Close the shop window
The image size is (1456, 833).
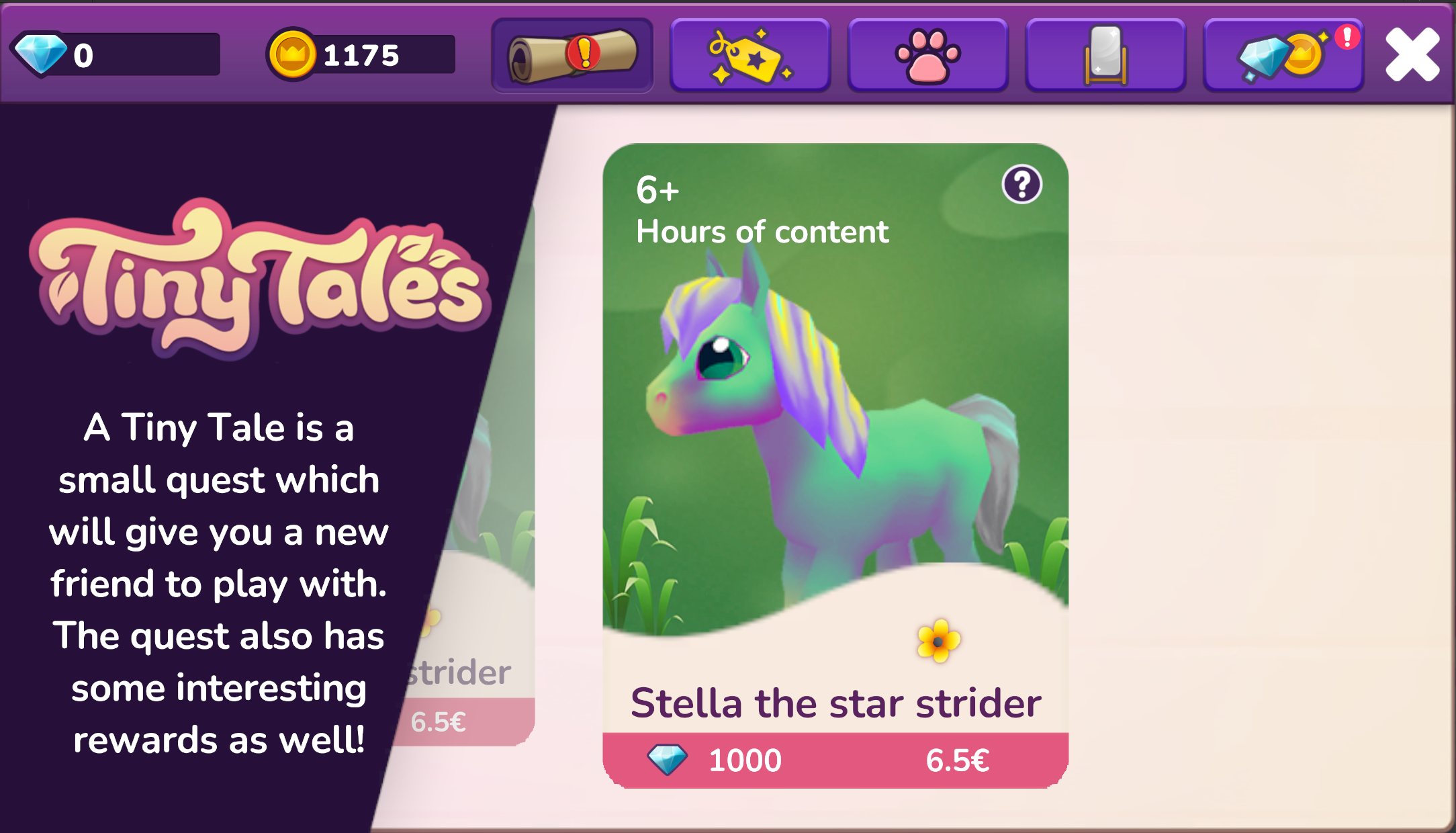coord(1412,54)
